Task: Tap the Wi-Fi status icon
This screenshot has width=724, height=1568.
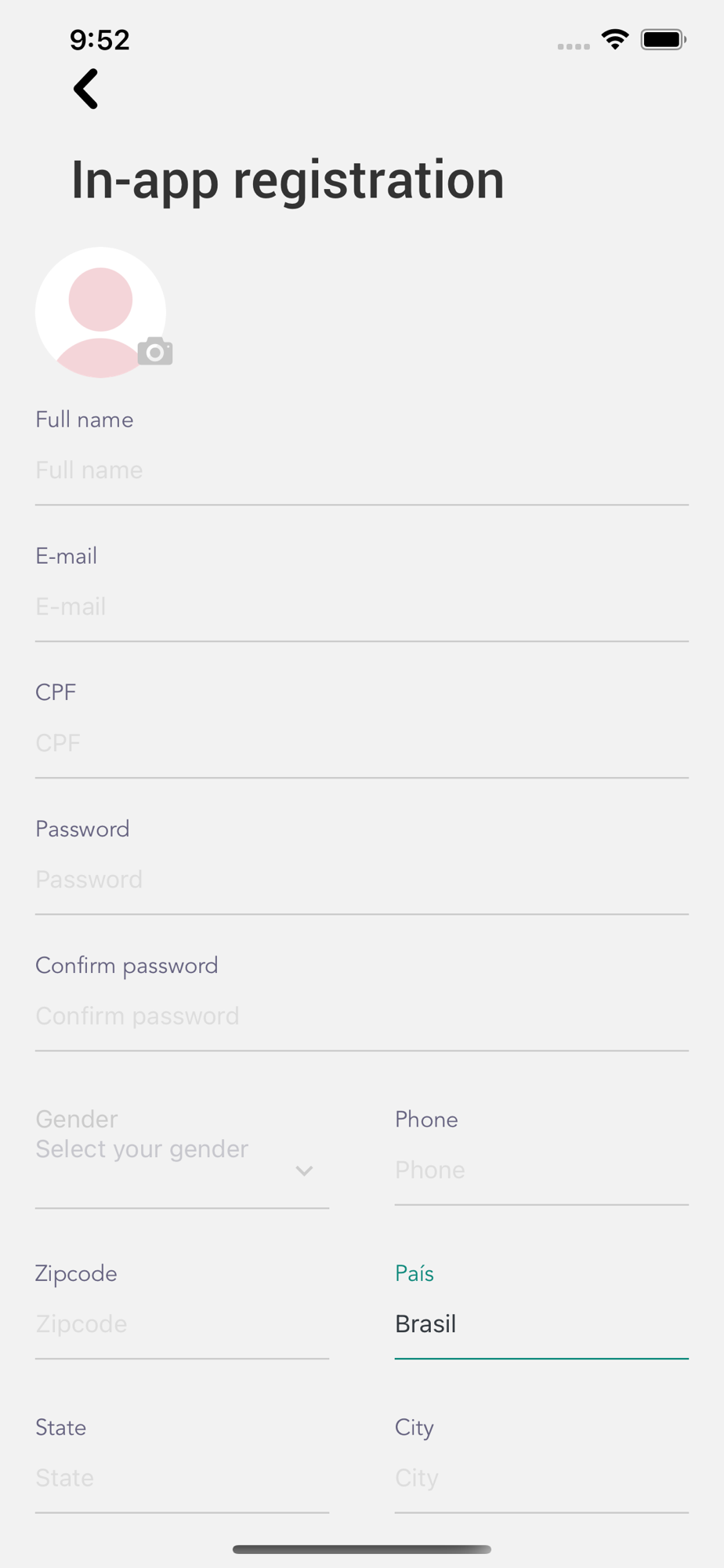Action: click(615, 39)
